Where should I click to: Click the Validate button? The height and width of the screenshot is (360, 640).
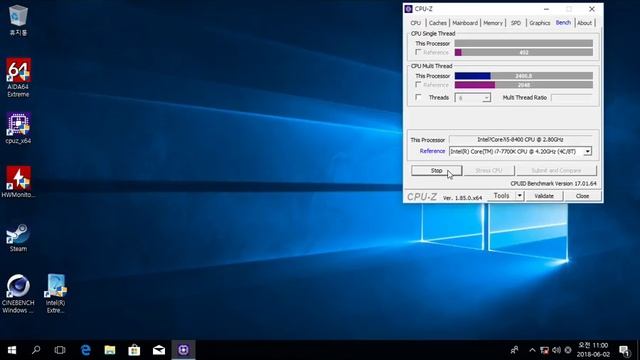click(544, 196)
